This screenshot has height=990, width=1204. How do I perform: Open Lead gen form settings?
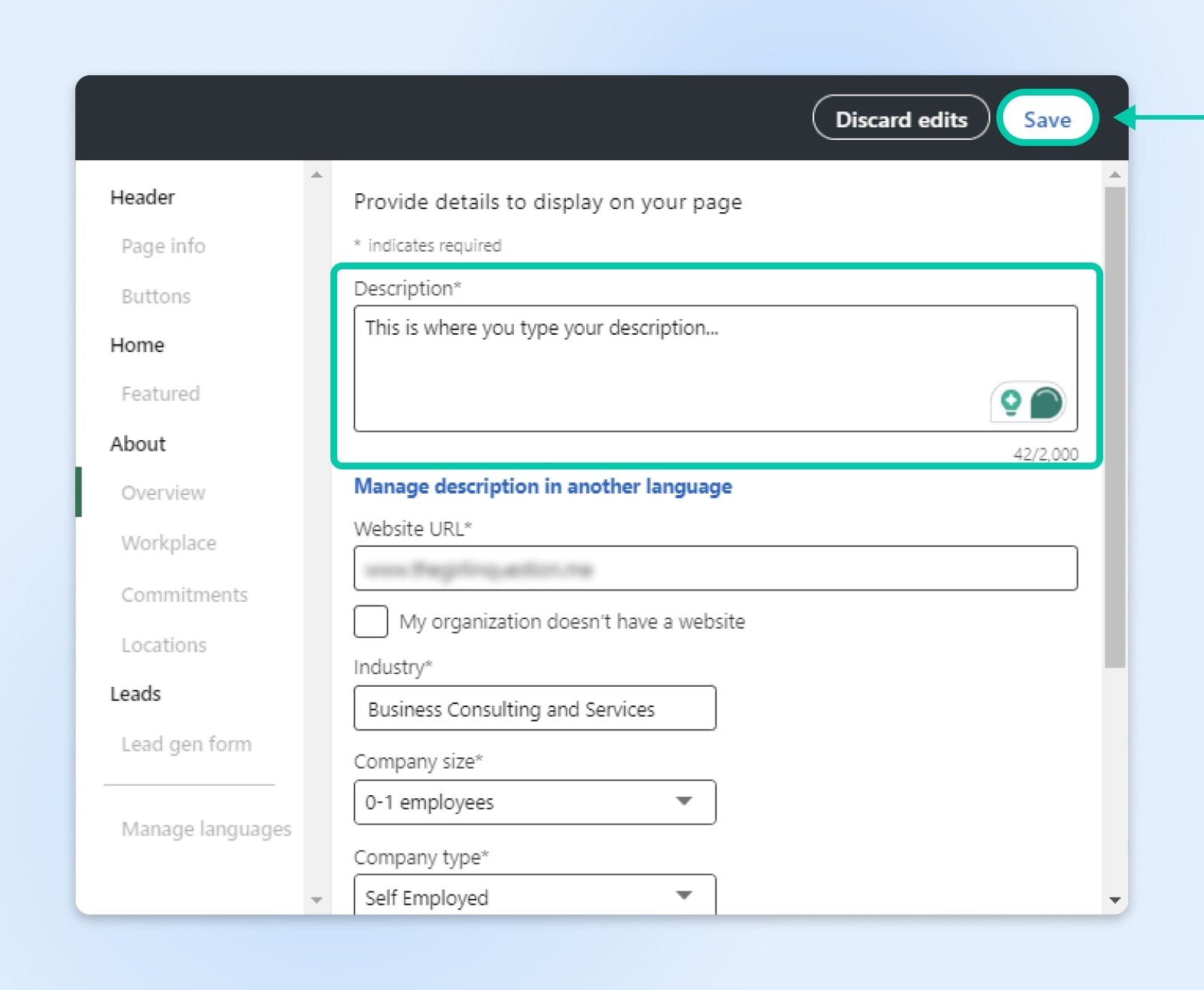187,744
